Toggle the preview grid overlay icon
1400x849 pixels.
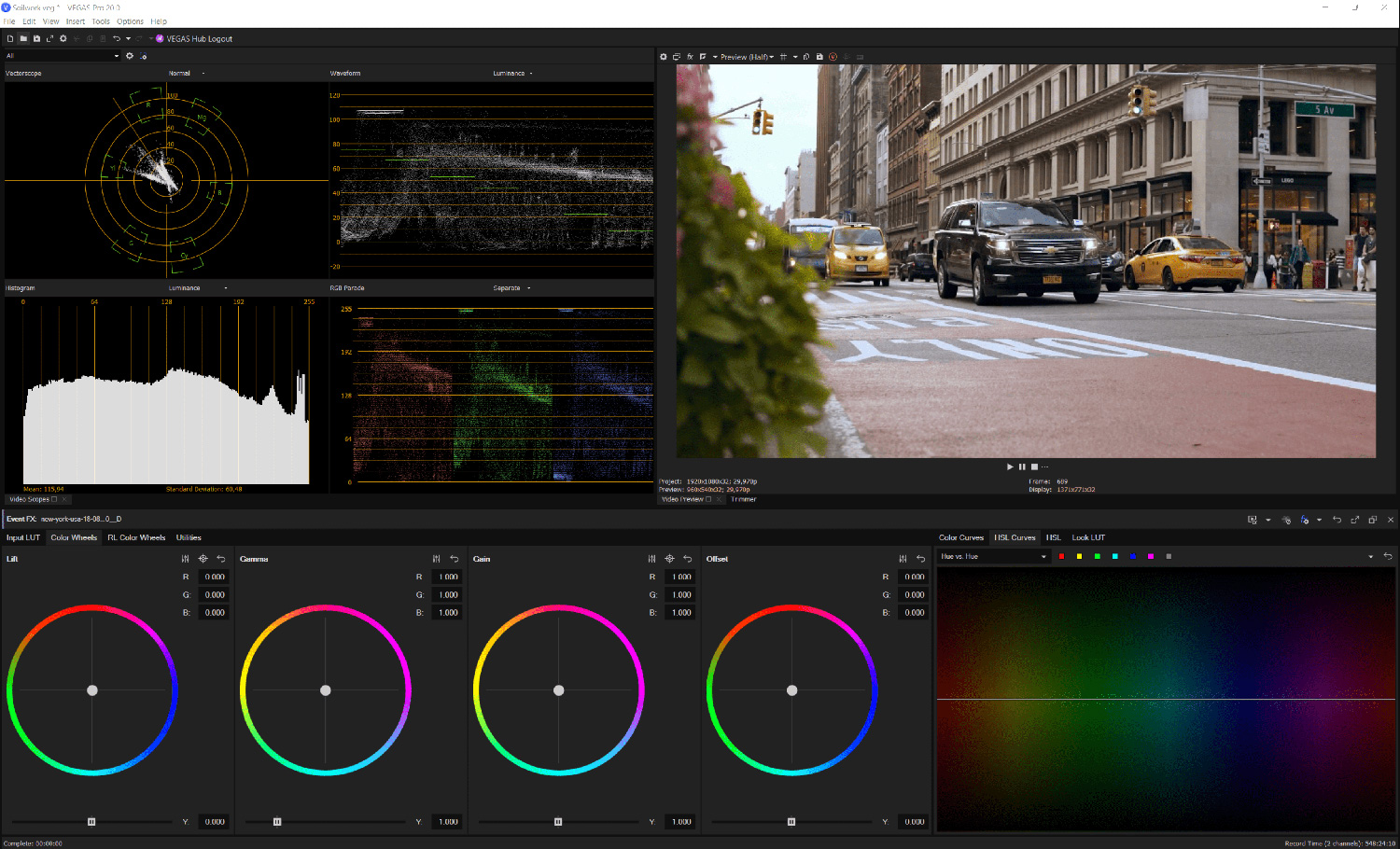coord(783,57)
